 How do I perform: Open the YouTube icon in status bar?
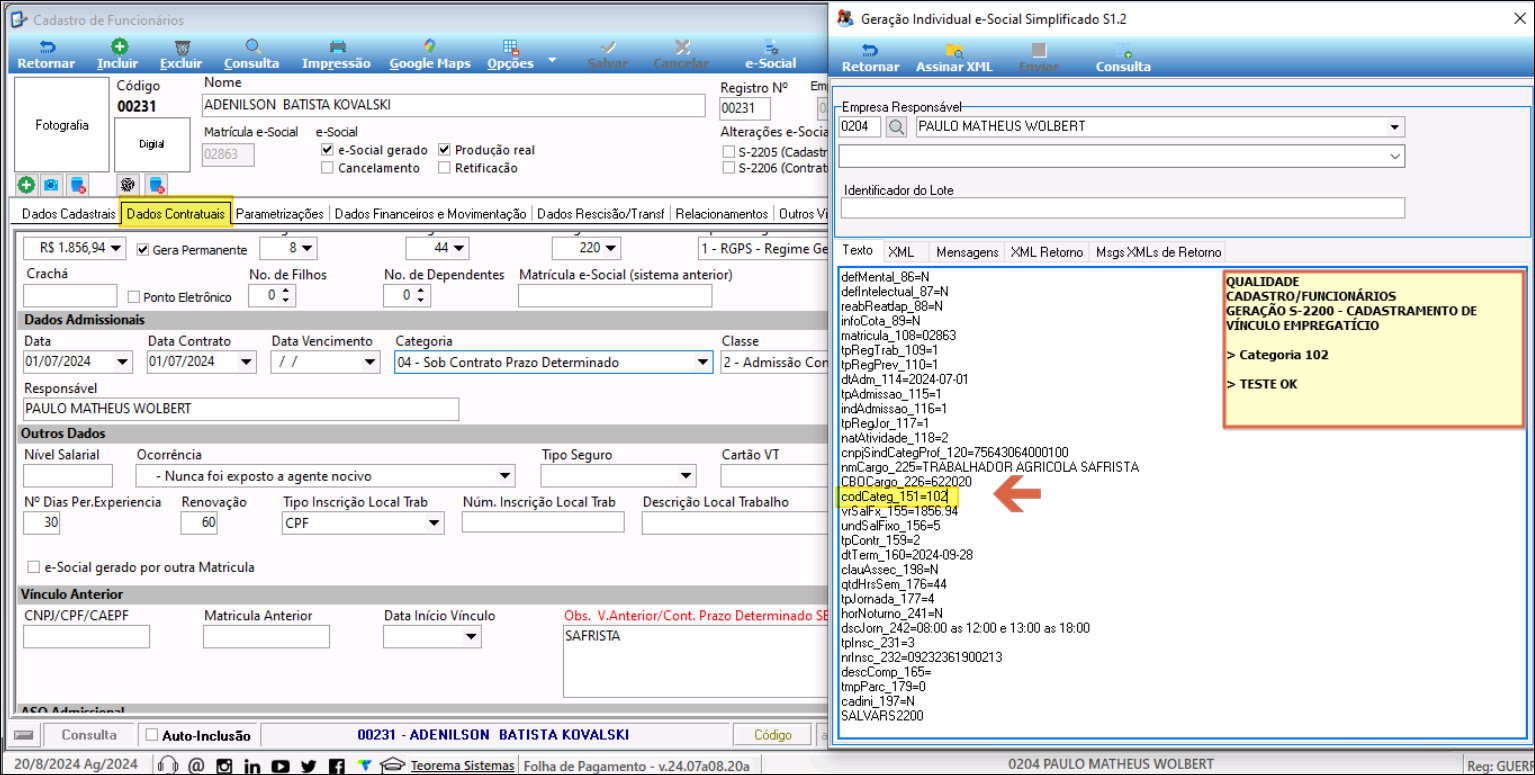280,766
